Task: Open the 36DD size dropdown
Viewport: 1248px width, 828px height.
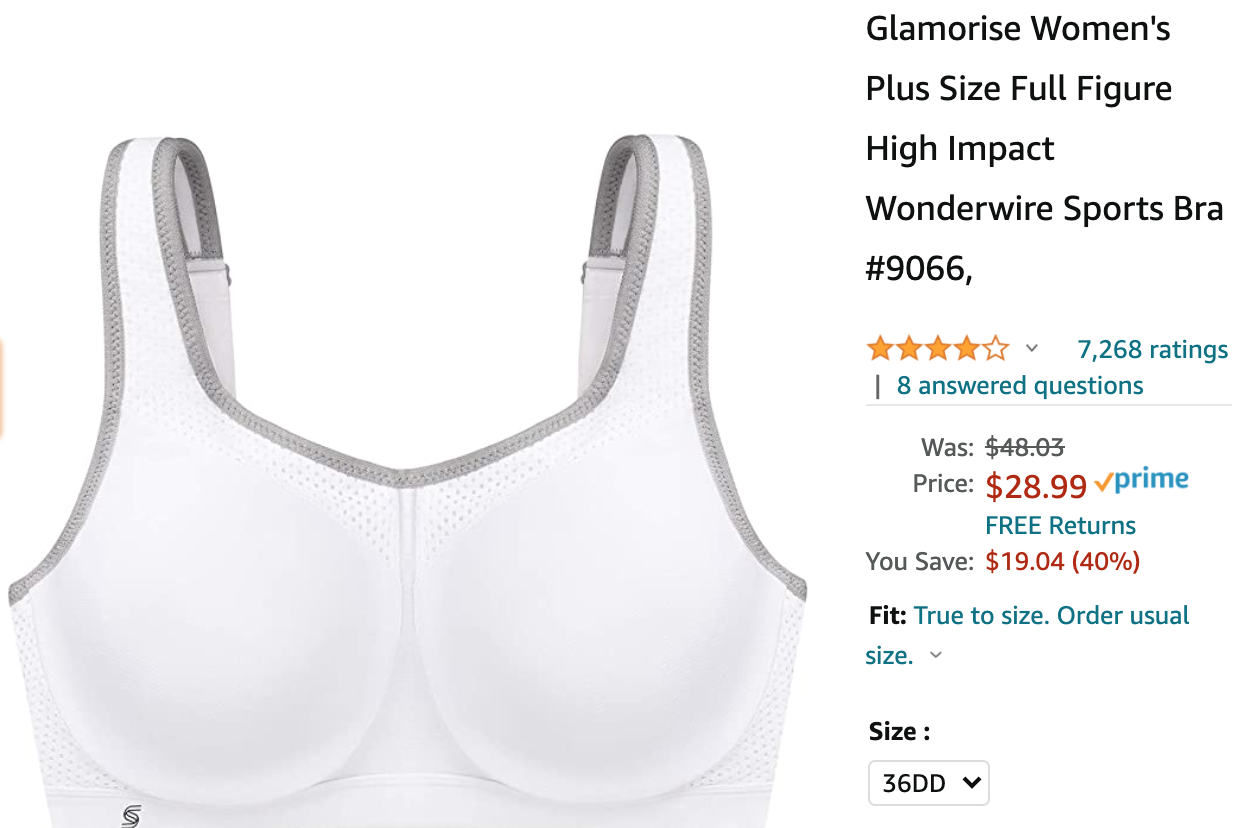Action: click(928, 783)
